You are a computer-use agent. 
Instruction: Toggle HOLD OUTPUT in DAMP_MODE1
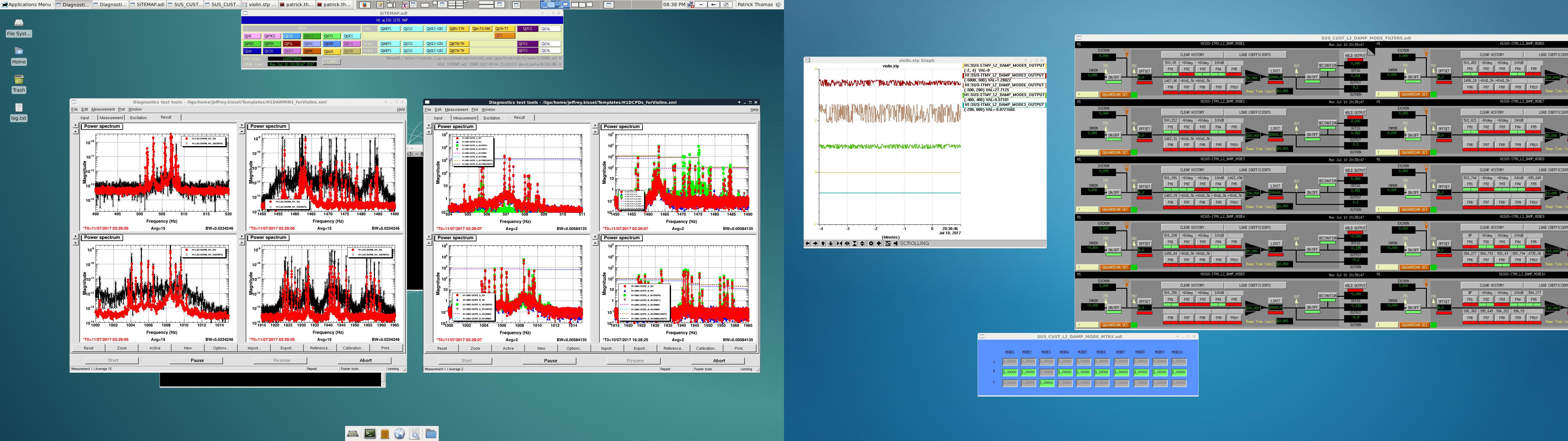click(1355, 55)
